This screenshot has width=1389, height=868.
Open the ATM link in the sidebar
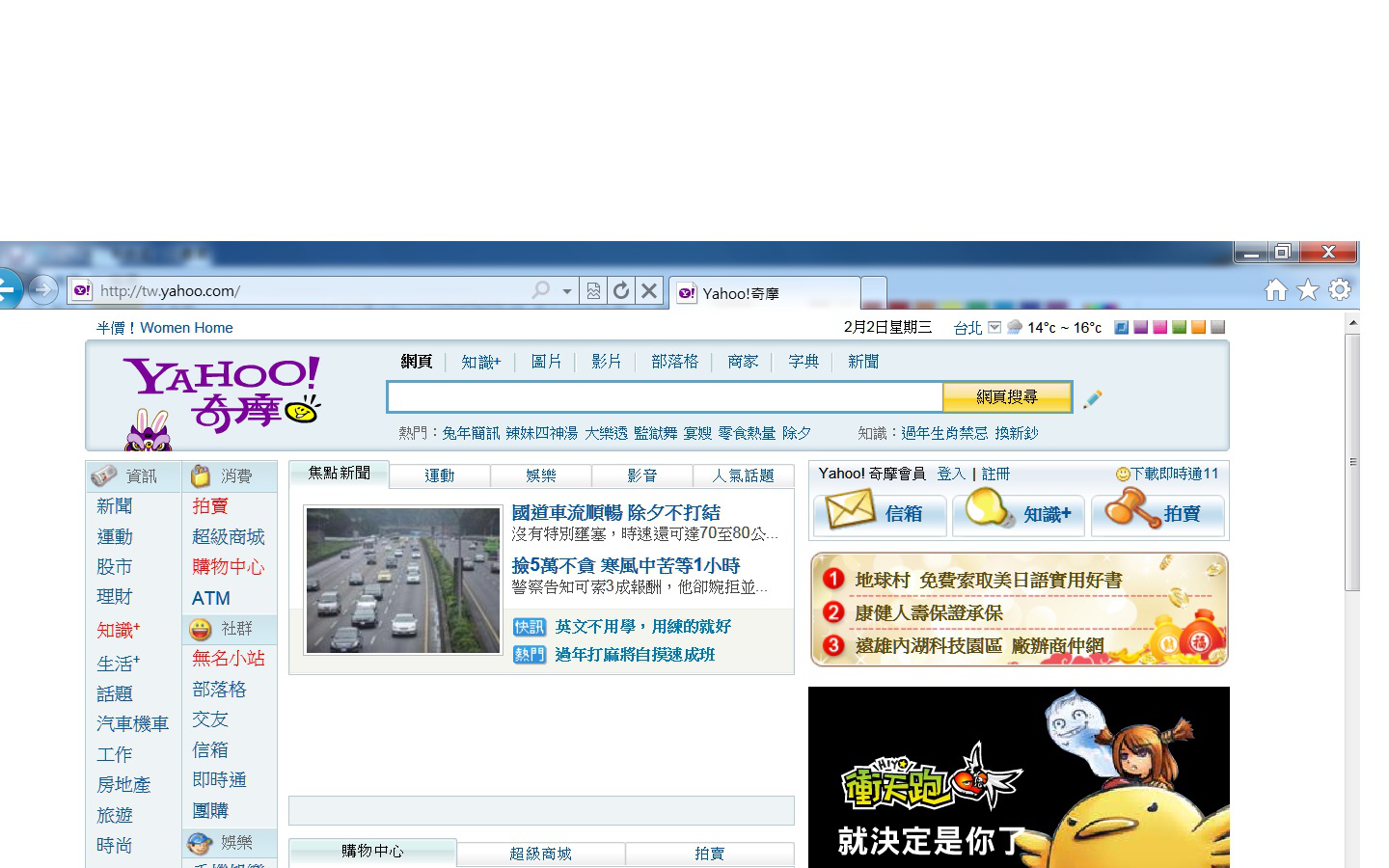[211, 598]
